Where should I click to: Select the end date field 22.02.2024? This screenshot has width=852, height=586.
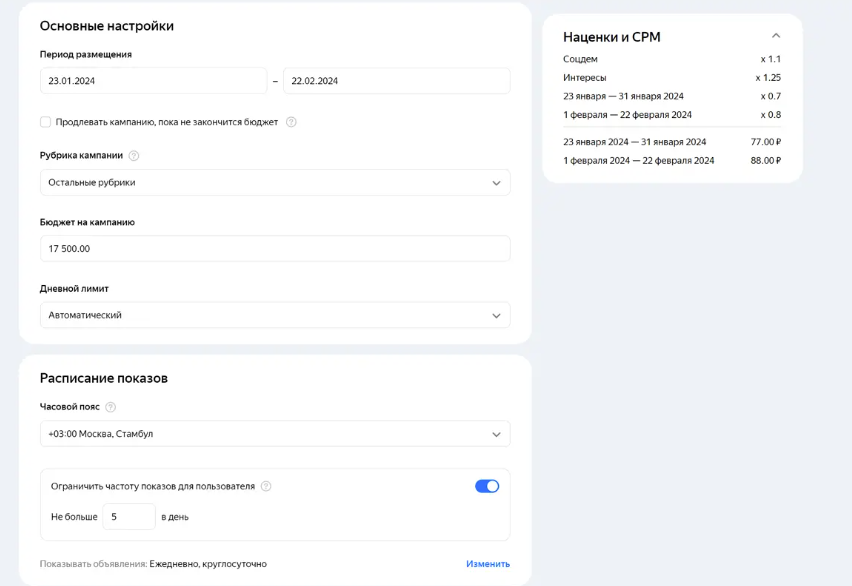click(x=395, y=79)
